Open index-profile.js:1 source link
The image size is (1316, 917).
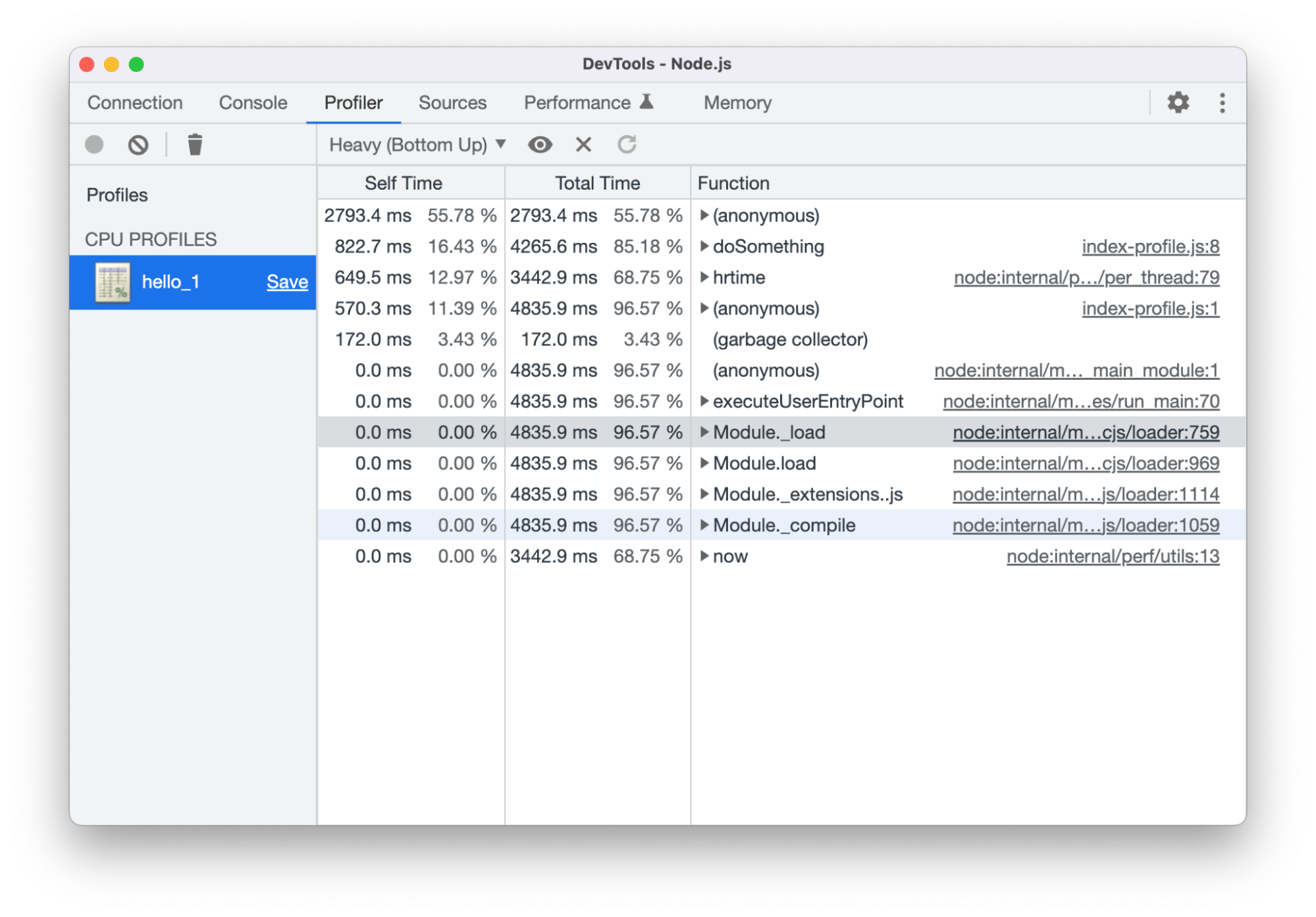pos(1150,308)
